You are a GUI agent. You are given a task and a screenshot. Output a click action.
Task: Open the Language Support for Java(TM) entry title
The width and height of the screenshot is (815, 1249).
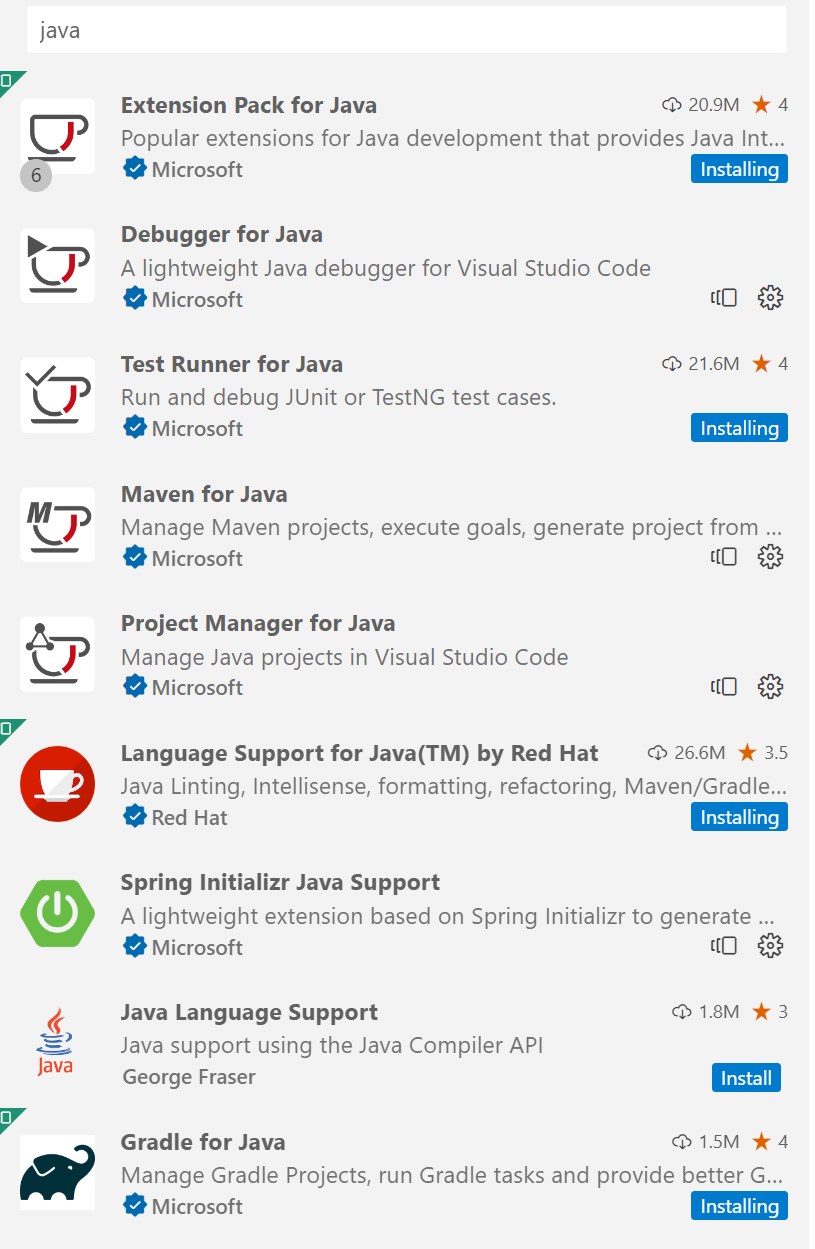[x=360, y=753]
